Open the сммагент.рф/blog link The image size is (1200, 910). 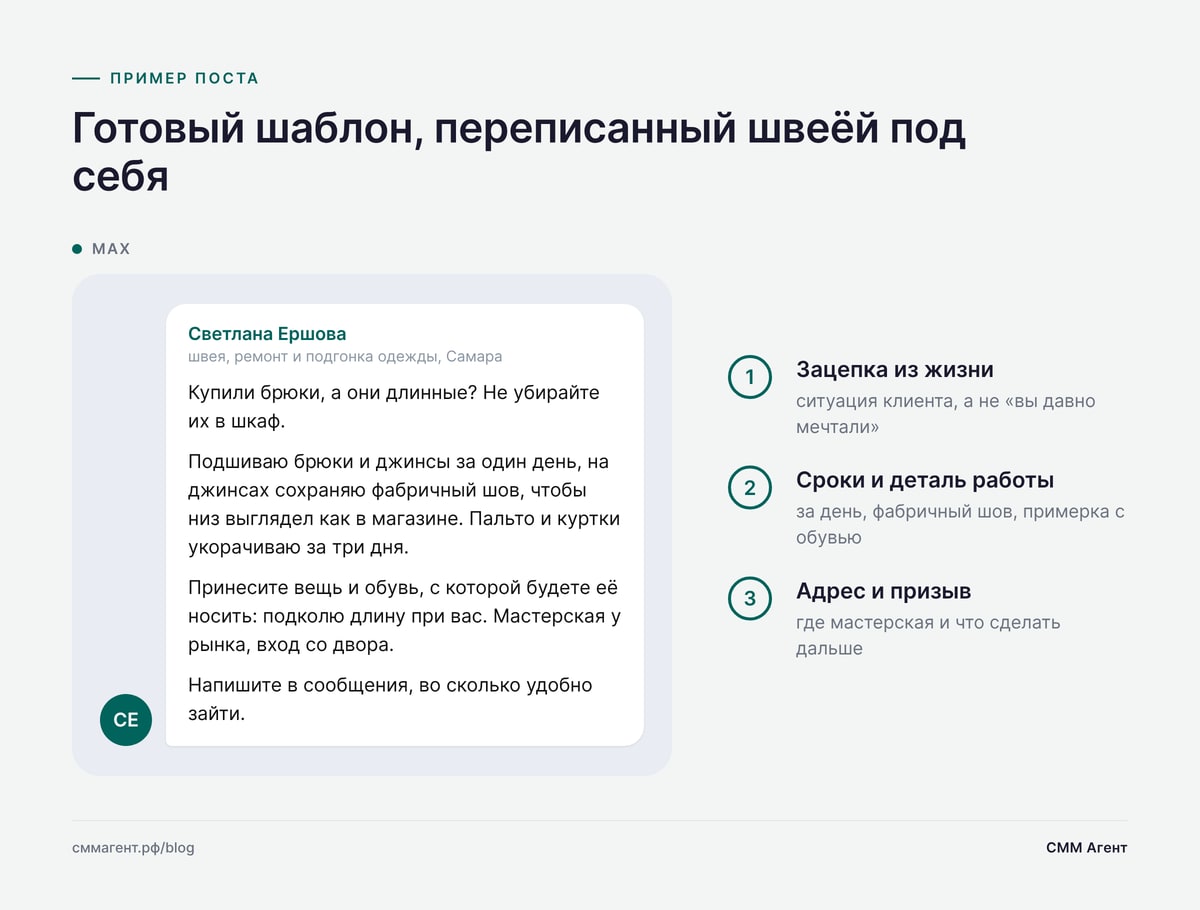(133, 848)
